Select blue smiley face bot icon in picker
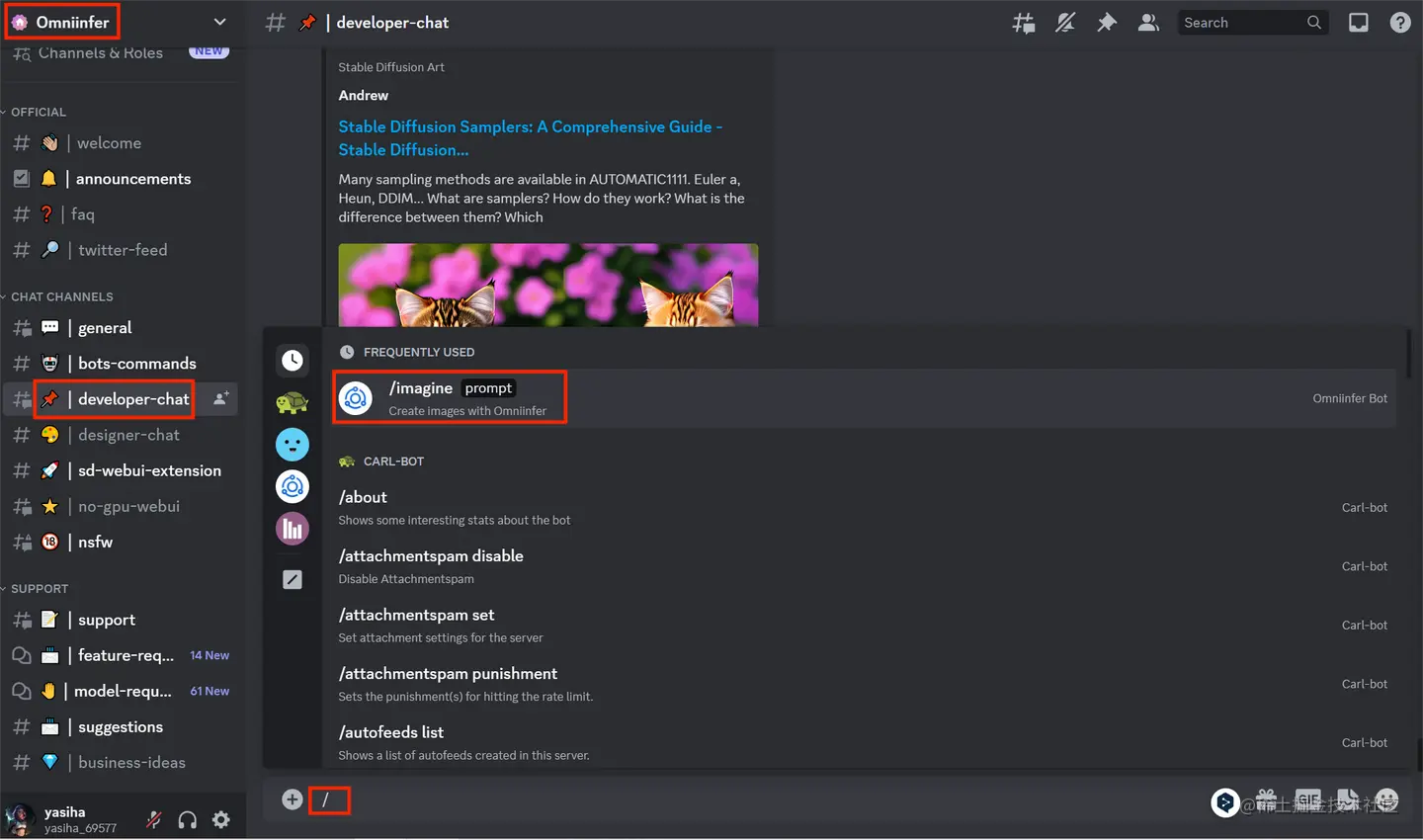This screenshot has height=840, width=1423. [x=293, y=445]
